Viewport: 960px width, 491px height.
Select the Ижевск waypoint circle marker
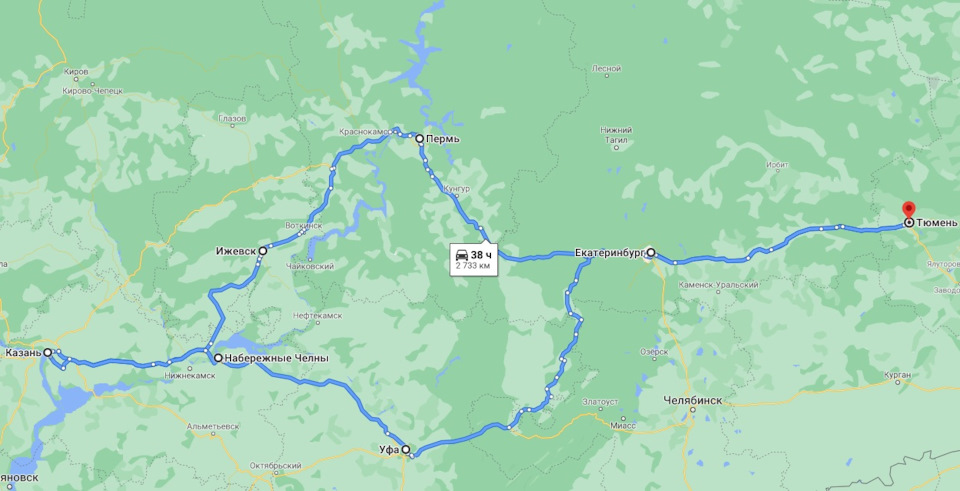263,250
